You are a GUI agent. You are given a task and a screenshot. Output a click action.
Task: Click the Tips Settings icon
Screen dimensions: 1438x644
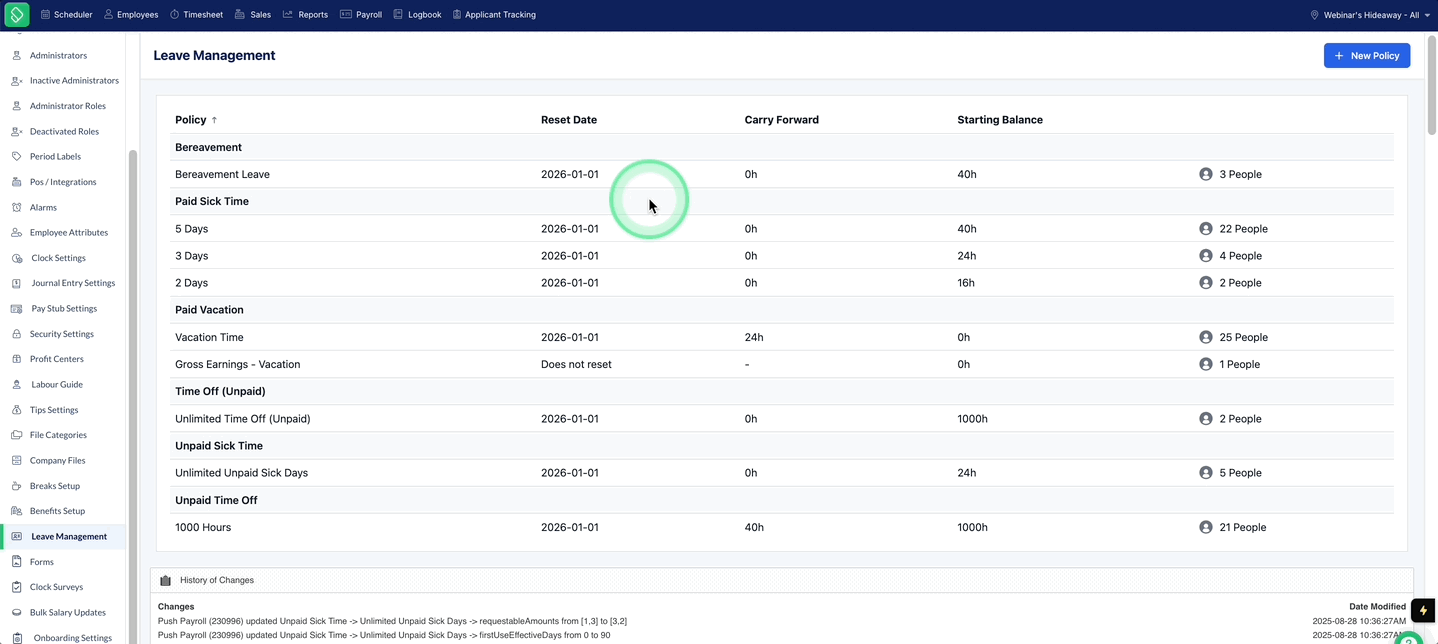coord(16,410)
